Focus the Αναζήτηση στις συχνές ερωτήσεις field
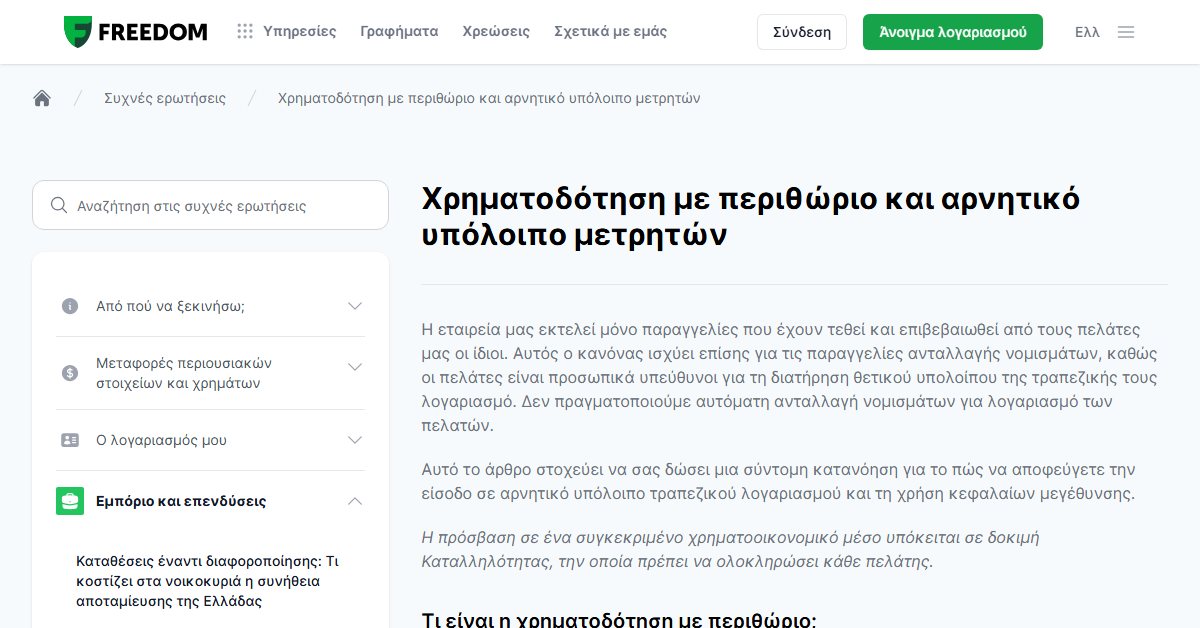 coord(210,205)
